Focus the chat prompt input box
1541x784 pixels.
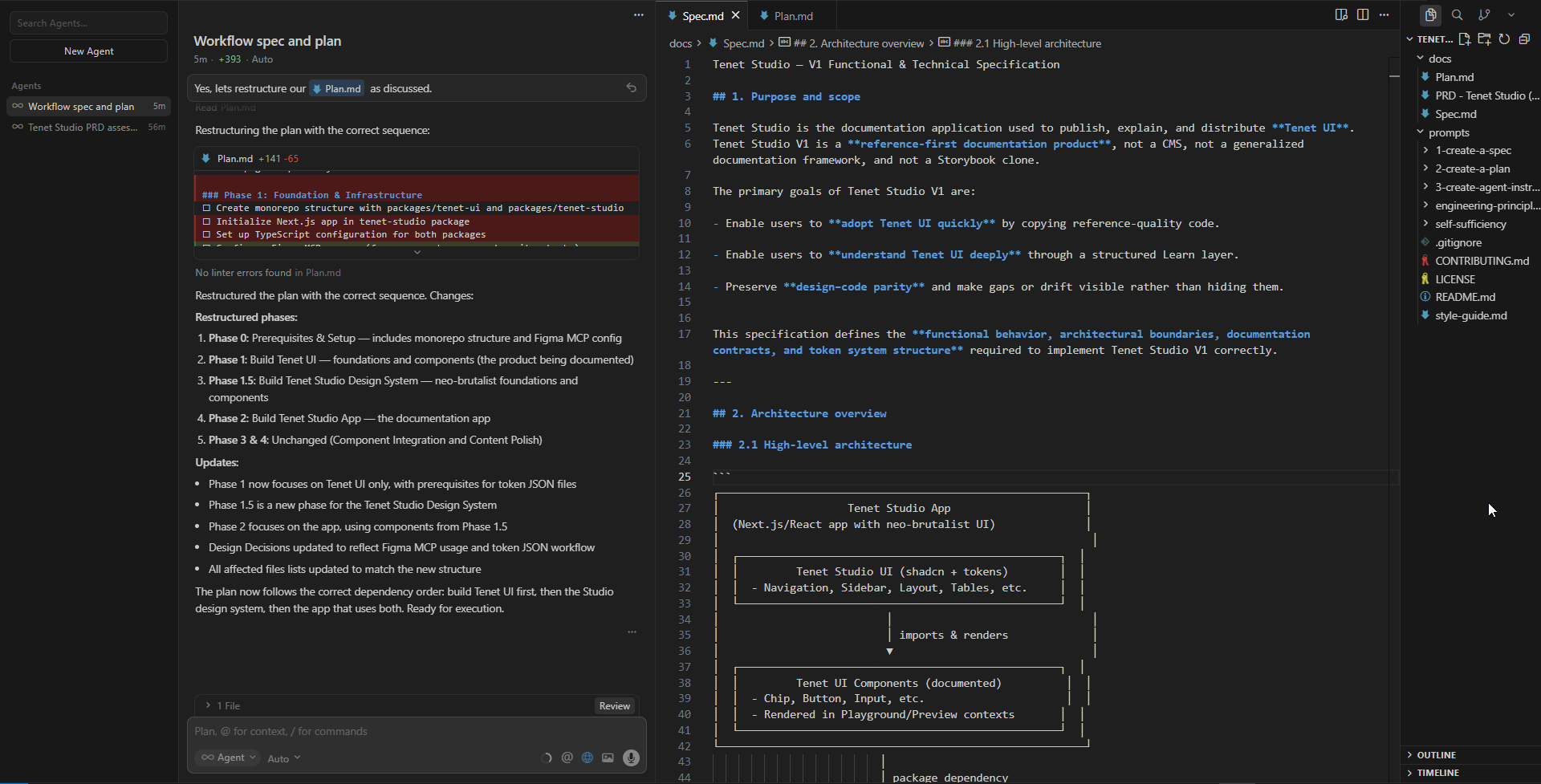point(417,731)
